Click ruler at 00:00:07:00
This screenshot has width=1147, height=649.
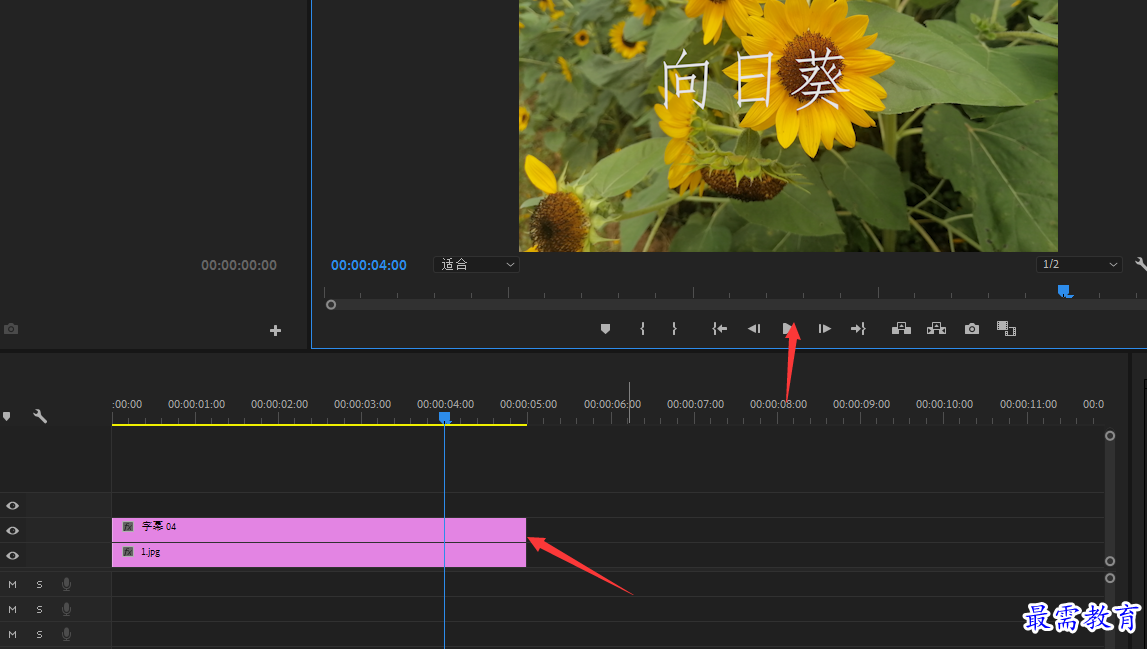[x=695, y=404]
